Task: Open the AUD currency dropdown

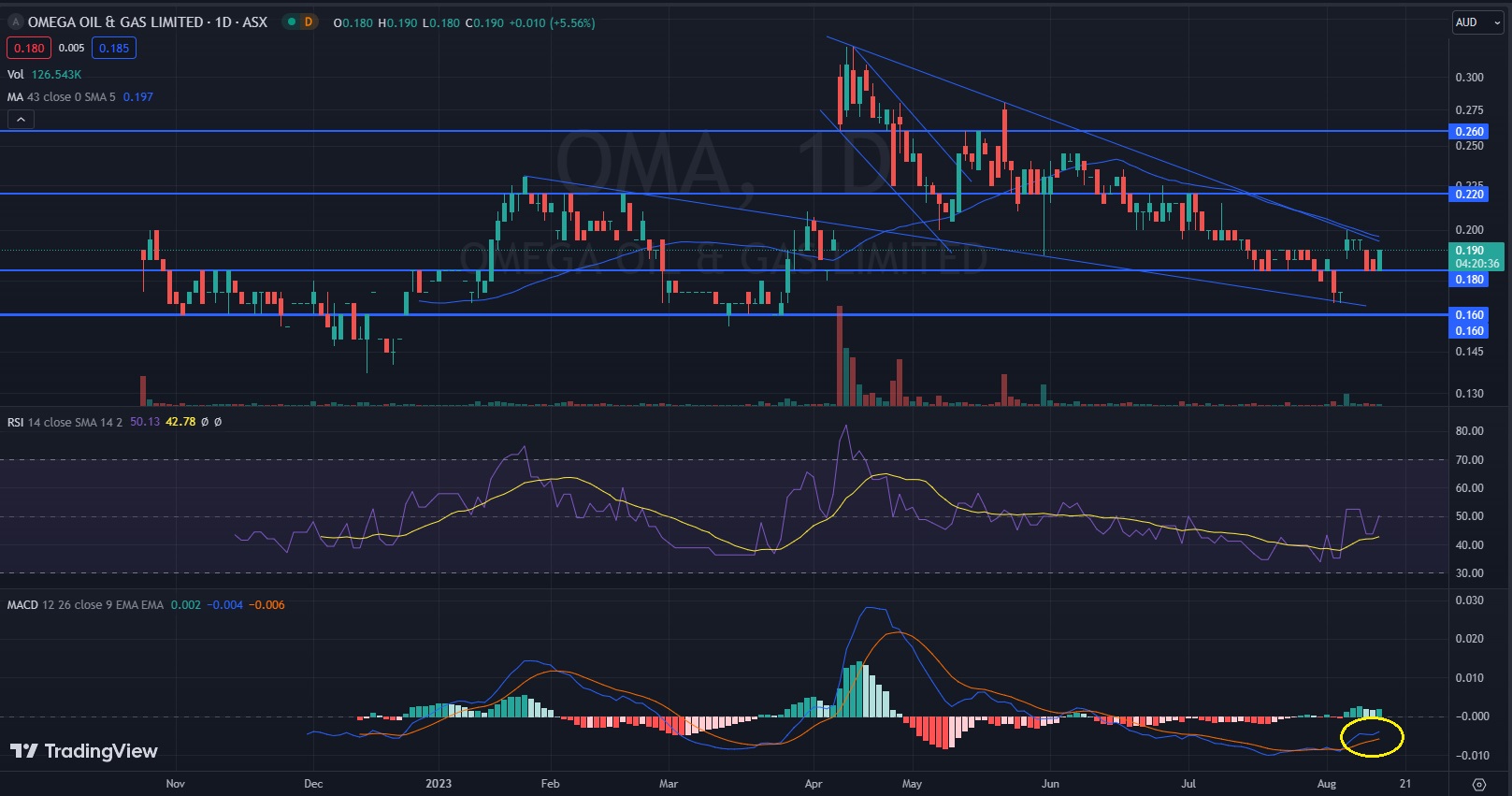Action: click(x=1477, y=22)
